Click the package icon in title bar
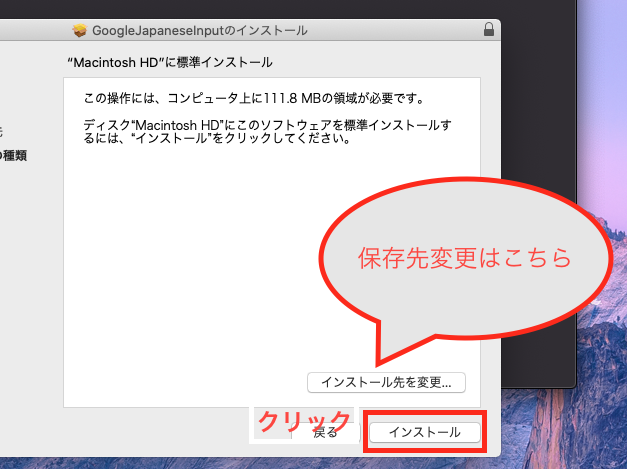This screenshot has height=469, width=627. coord(80,30)
